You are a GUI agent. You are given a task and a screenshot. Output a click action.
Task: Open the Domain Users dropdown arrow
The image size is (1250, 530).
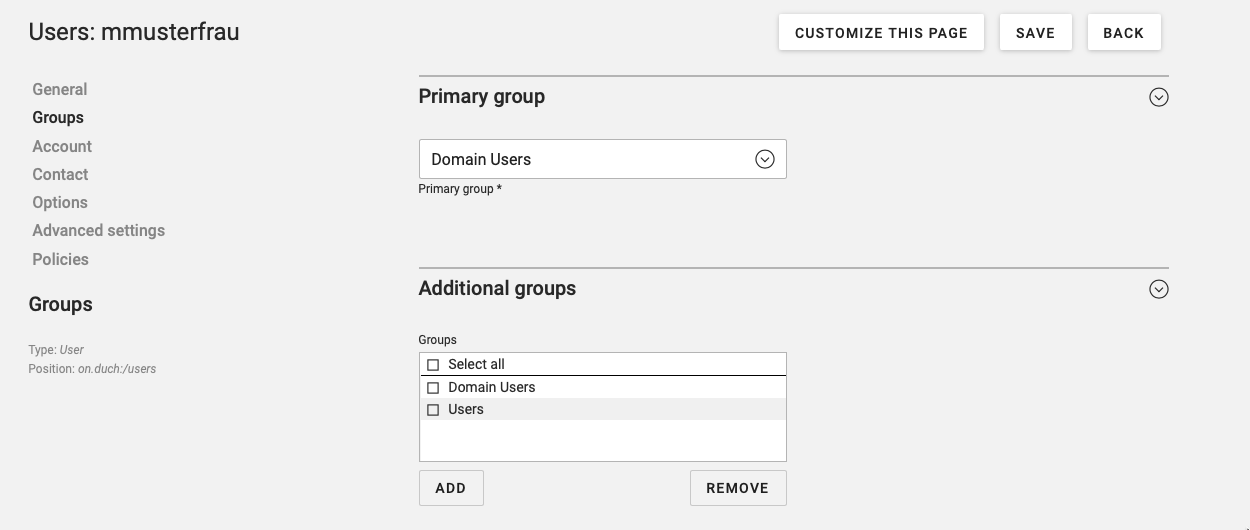click(x=765, y=159)
